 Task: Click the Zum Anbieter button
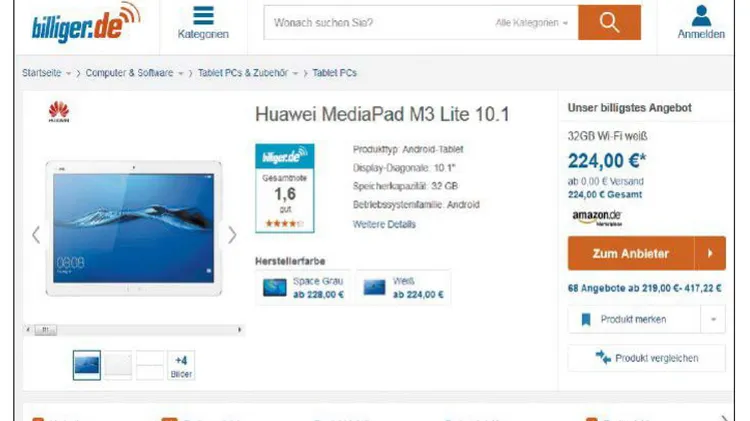(631, 253)
